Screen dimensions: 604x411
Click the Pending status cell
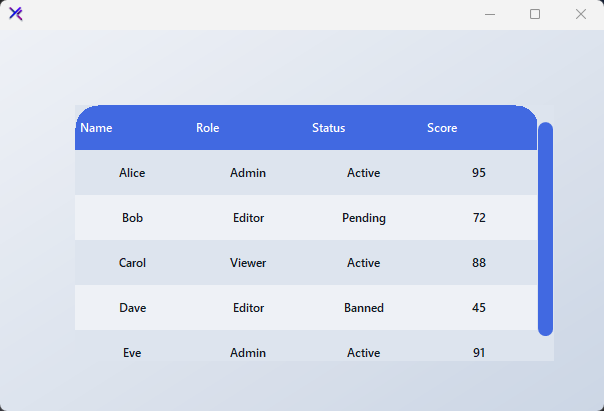coord(364,218)
